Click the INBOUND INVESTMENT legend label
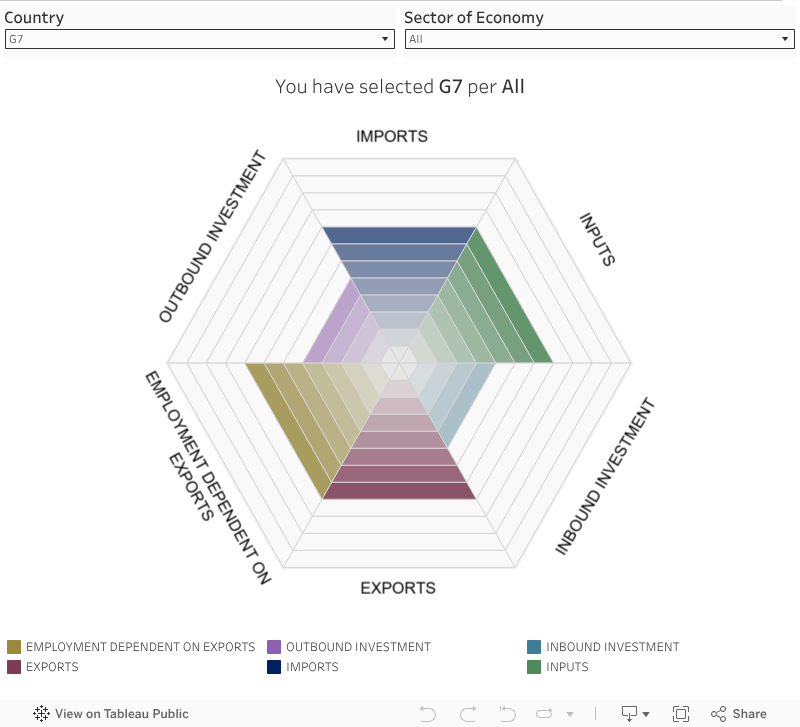This screenshot has width=800, height=727. point(613,647)
